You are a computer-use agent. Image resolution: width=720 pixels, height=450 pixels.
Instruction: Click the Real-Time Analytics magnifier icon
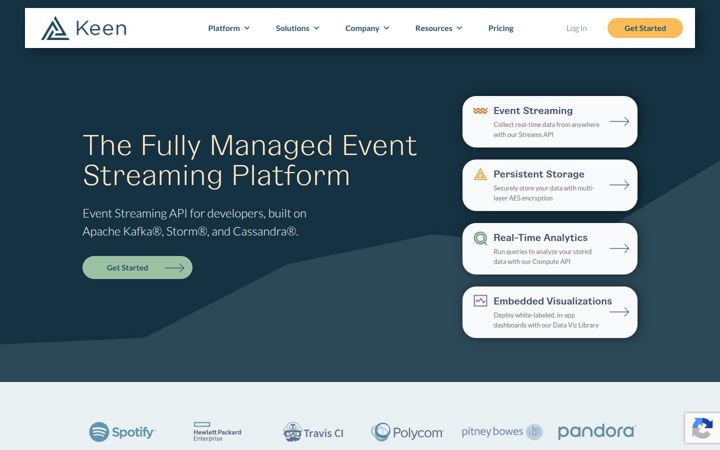pyautogui.click(x=480, y=238)
